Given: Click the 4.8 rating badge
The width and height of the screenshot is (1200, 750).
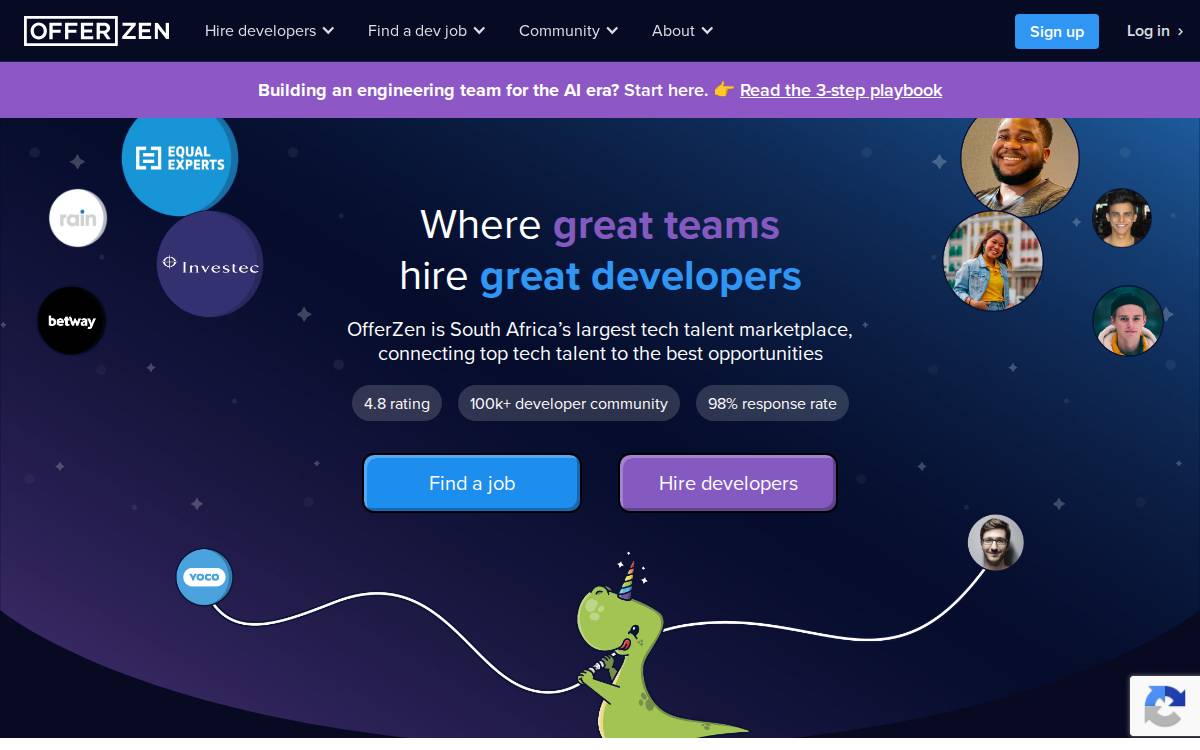Looking at the screenshot, I should [397, 404].
